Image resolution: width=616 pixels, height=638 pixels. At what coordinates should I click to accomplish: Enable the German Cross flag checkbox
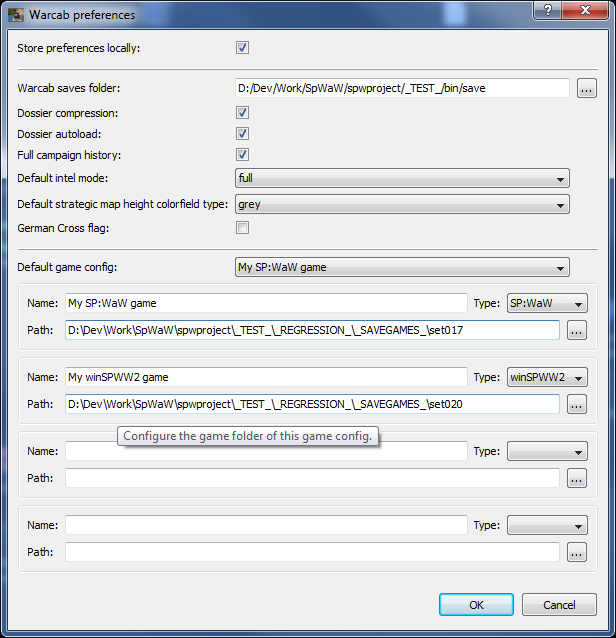pyautogui.click(x=242, y=228)
